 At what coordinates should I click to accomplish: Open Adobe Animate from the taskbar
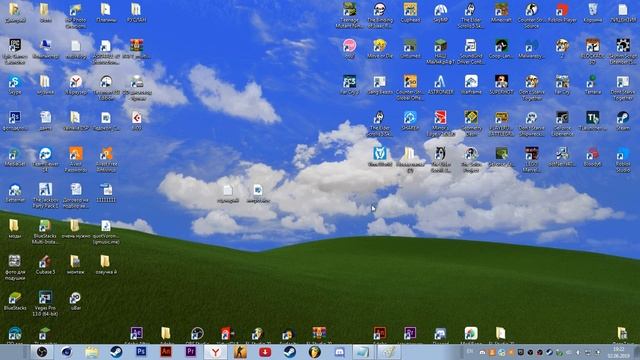(166, 352)
